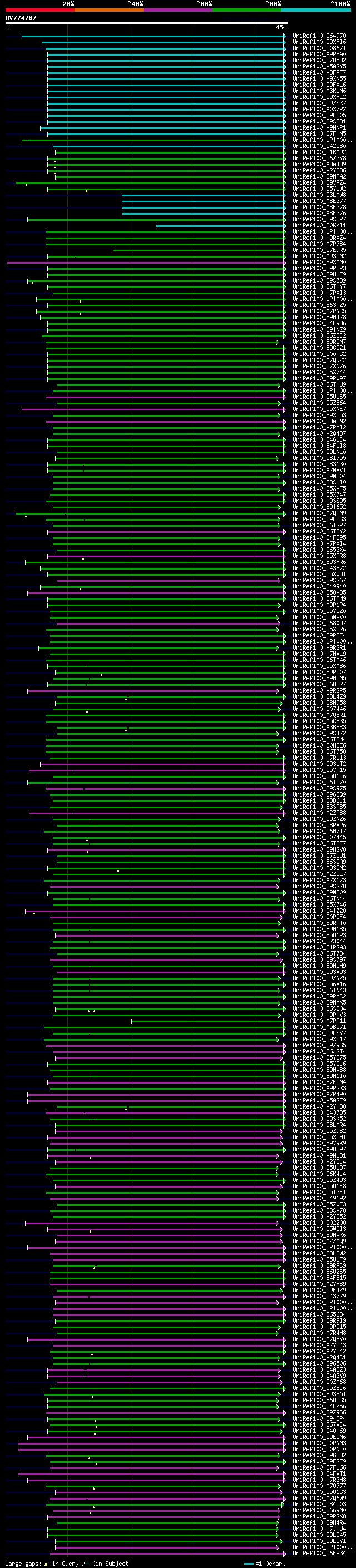Click the UniRef100_B4FVT1 label
Image resolution: width=356 pixels, height=1568 pixels.
point(319,1473)
